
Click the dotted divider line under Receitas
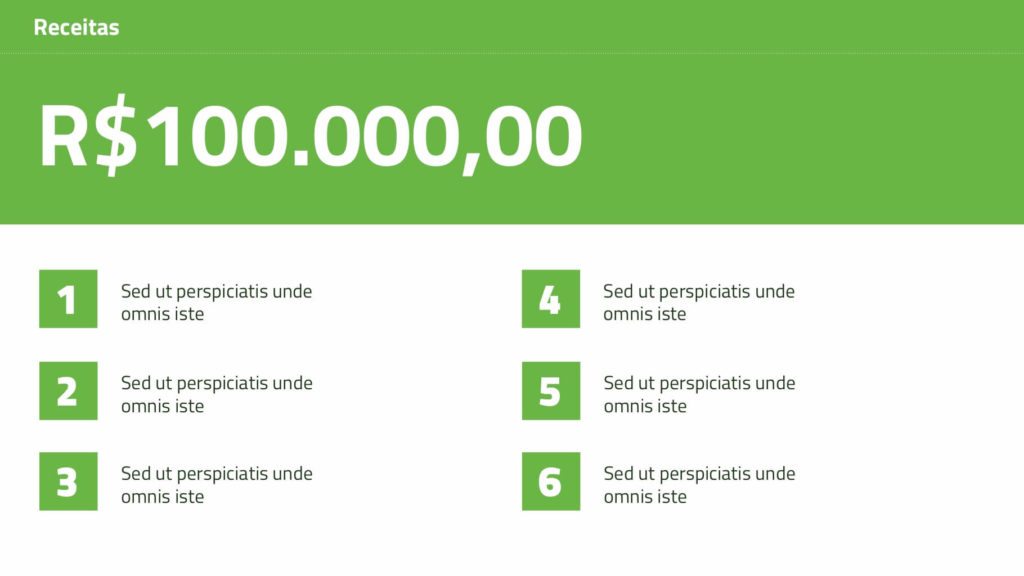coord(512,53)
